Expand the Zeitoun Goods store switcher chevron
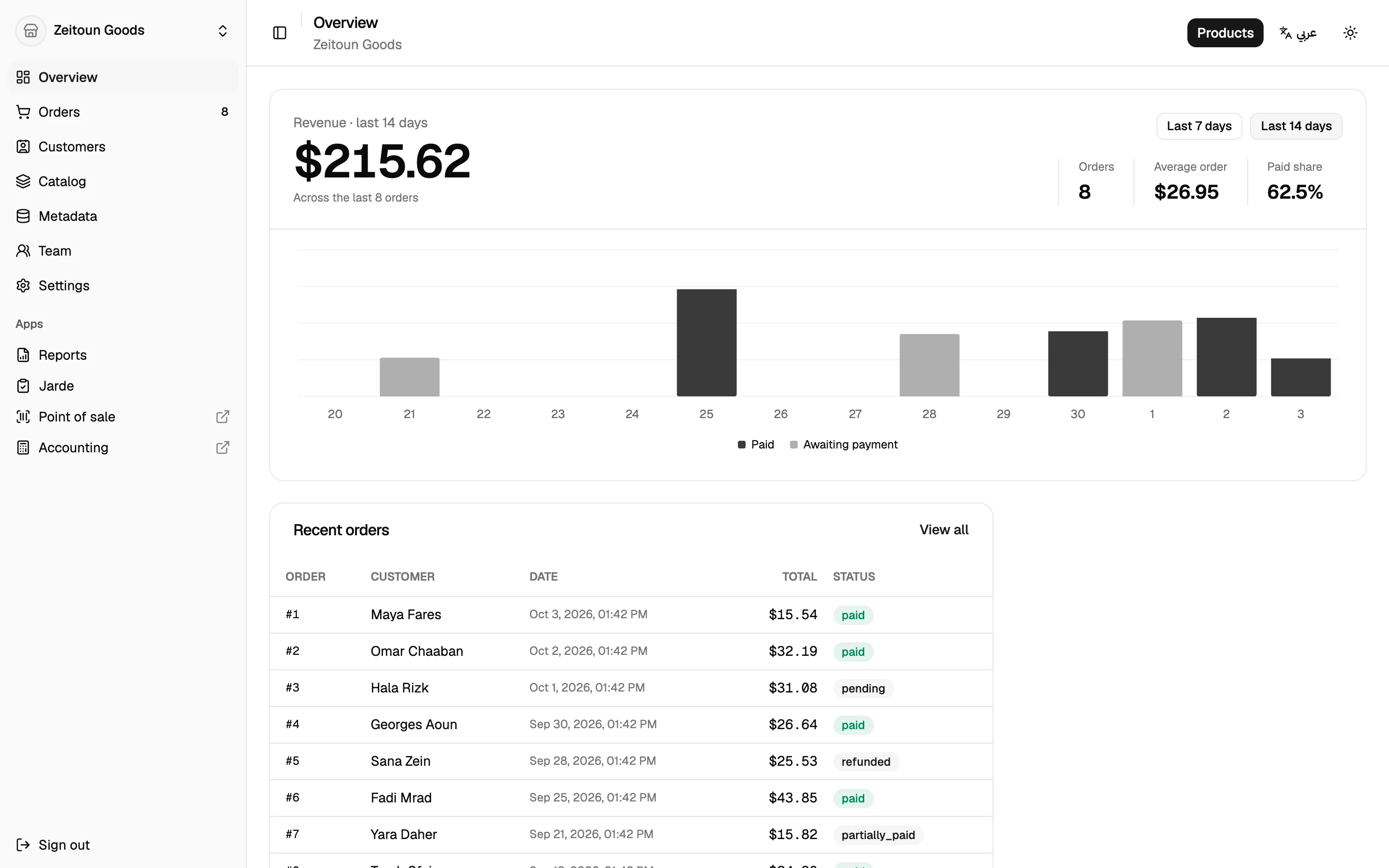 pyautogui.click(x=223, y=30)
